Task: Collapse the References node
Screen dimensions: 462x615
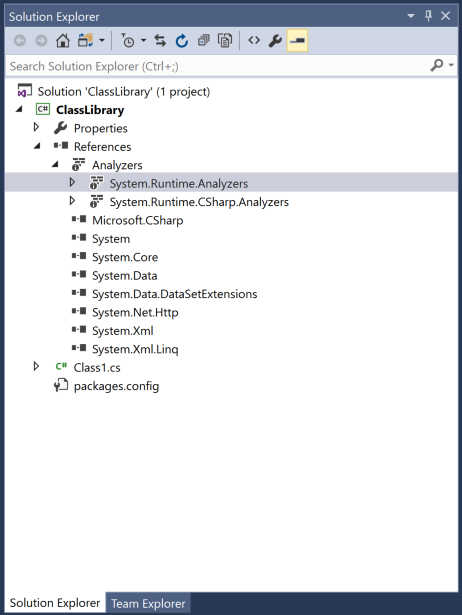Action: (37, 146)
